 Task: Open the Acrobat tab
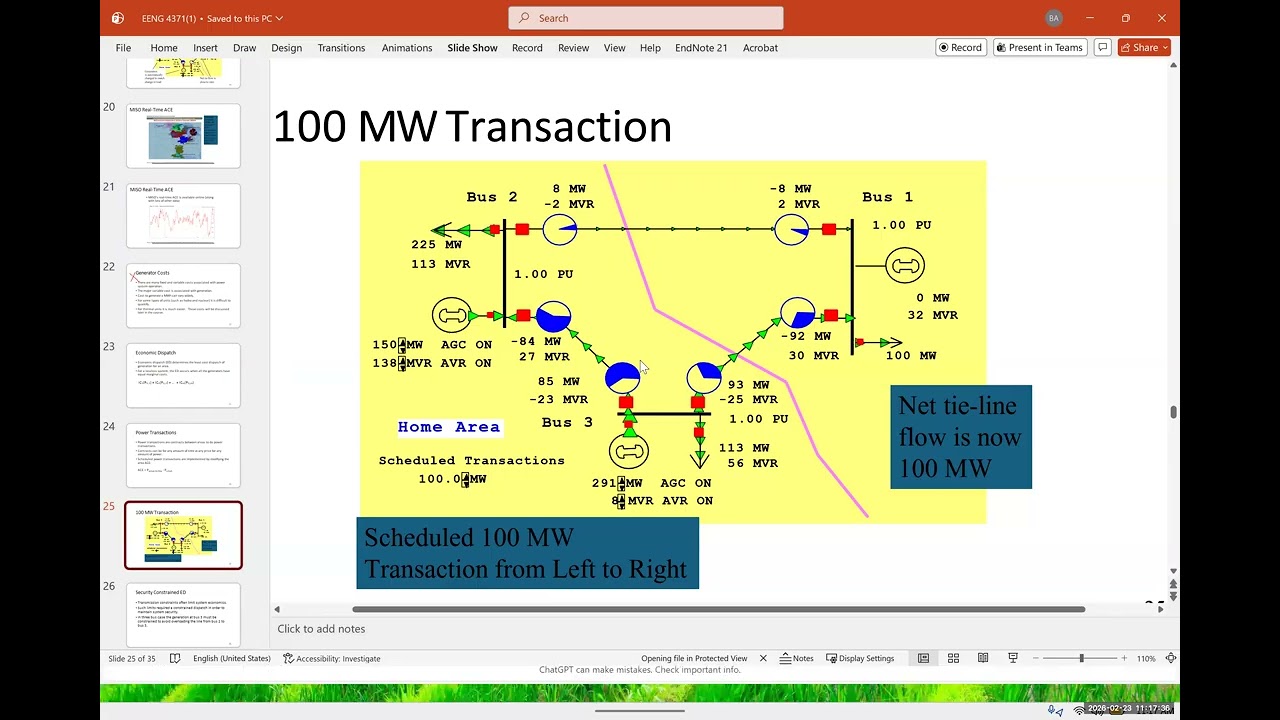coord(760,48)
